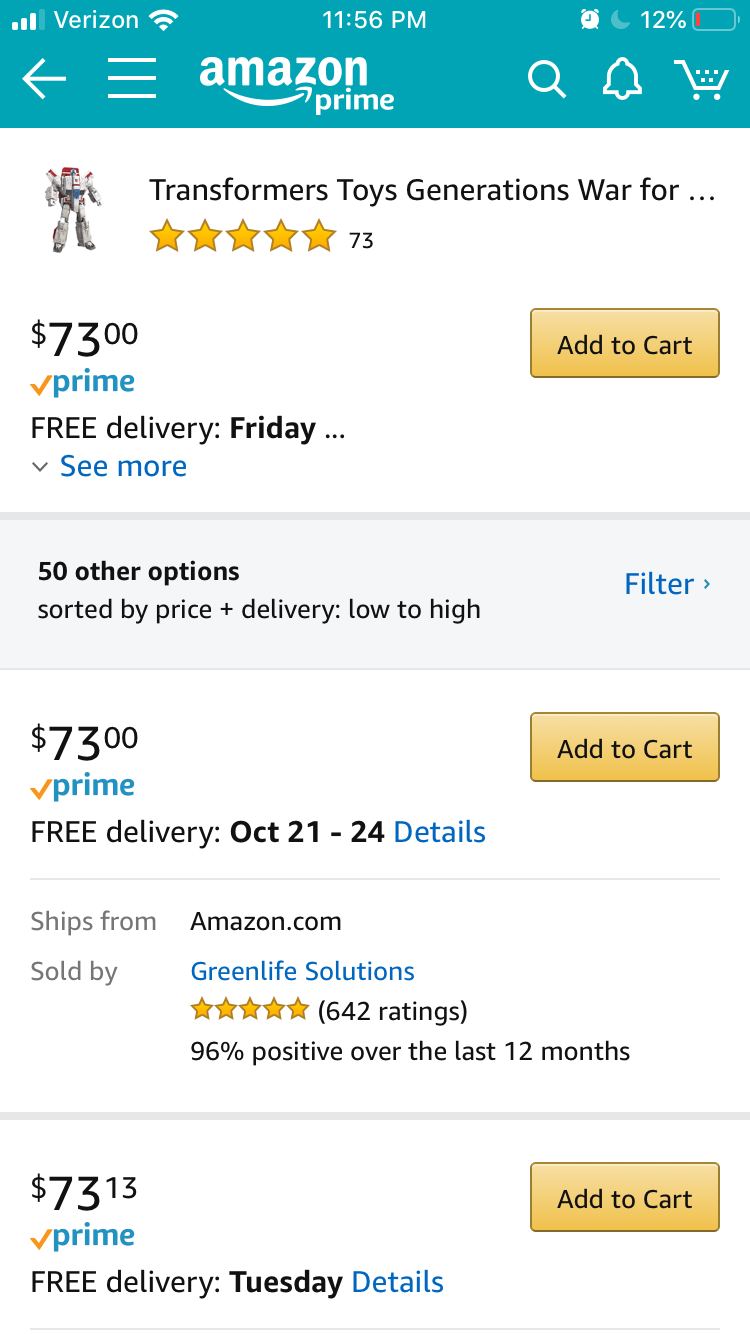View Details for Oct 21 - 24 delivery
The image size is (750, 1334).
439,832
